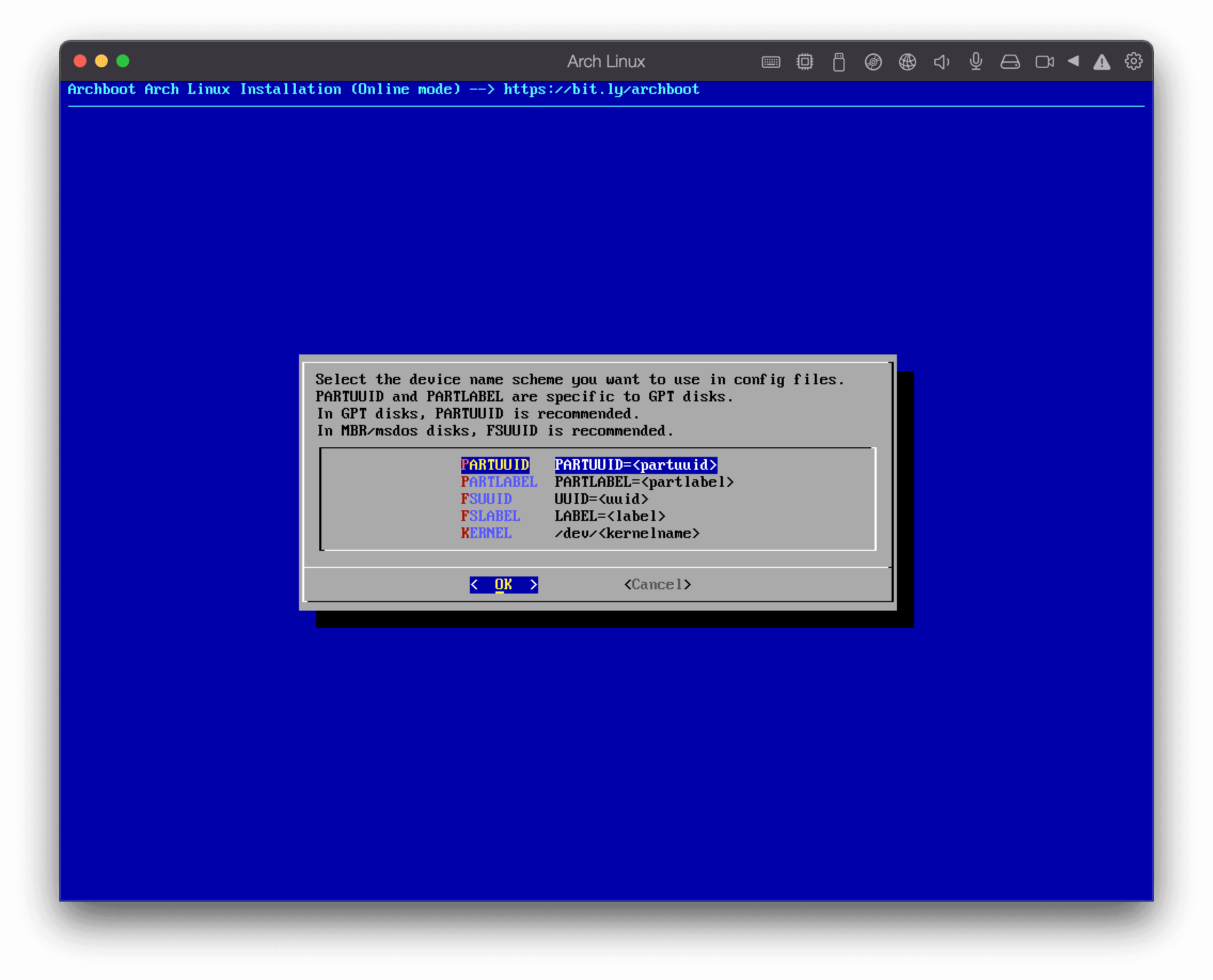Image resolution: width=1213 pixels, height=980 pixels.
Task: Click the network globe icon
Action: tap(908, 61)
